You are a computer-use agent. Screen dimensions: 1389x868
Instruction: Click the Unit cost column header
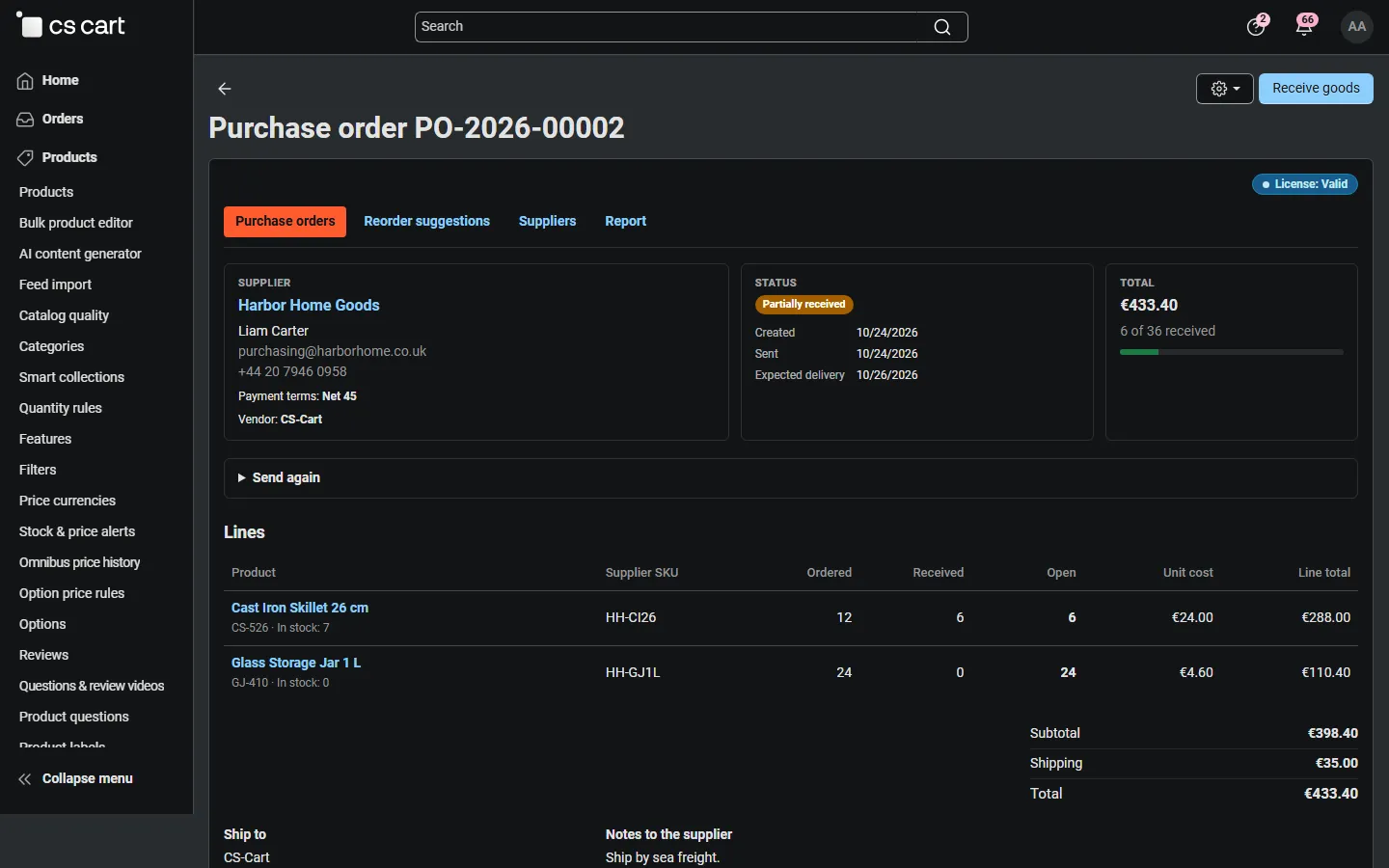(1187, 573)
